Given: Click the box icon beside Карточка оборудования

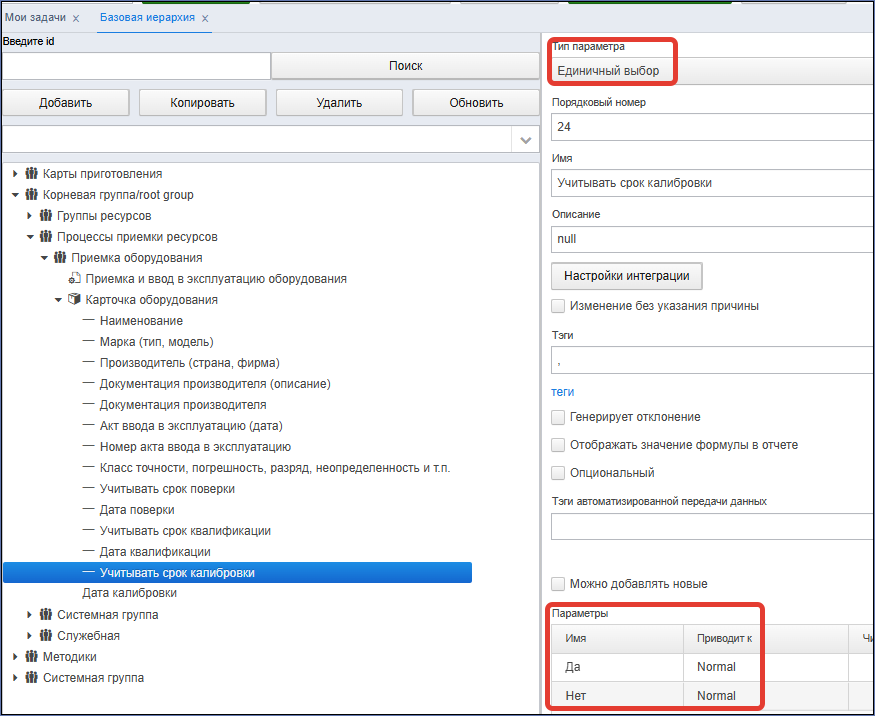Looking at the screenshot, I should 74,299.
